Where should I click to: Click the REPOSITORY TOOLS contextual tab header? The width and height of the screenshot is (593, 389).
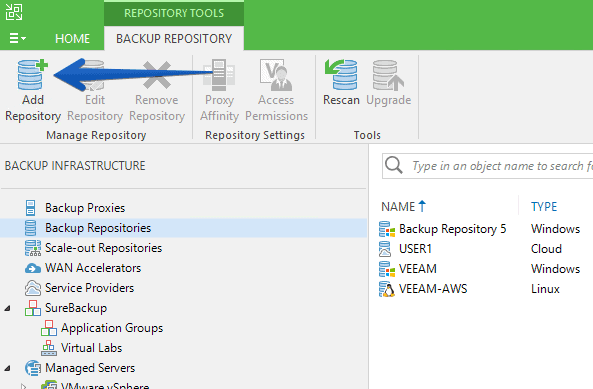174,13
